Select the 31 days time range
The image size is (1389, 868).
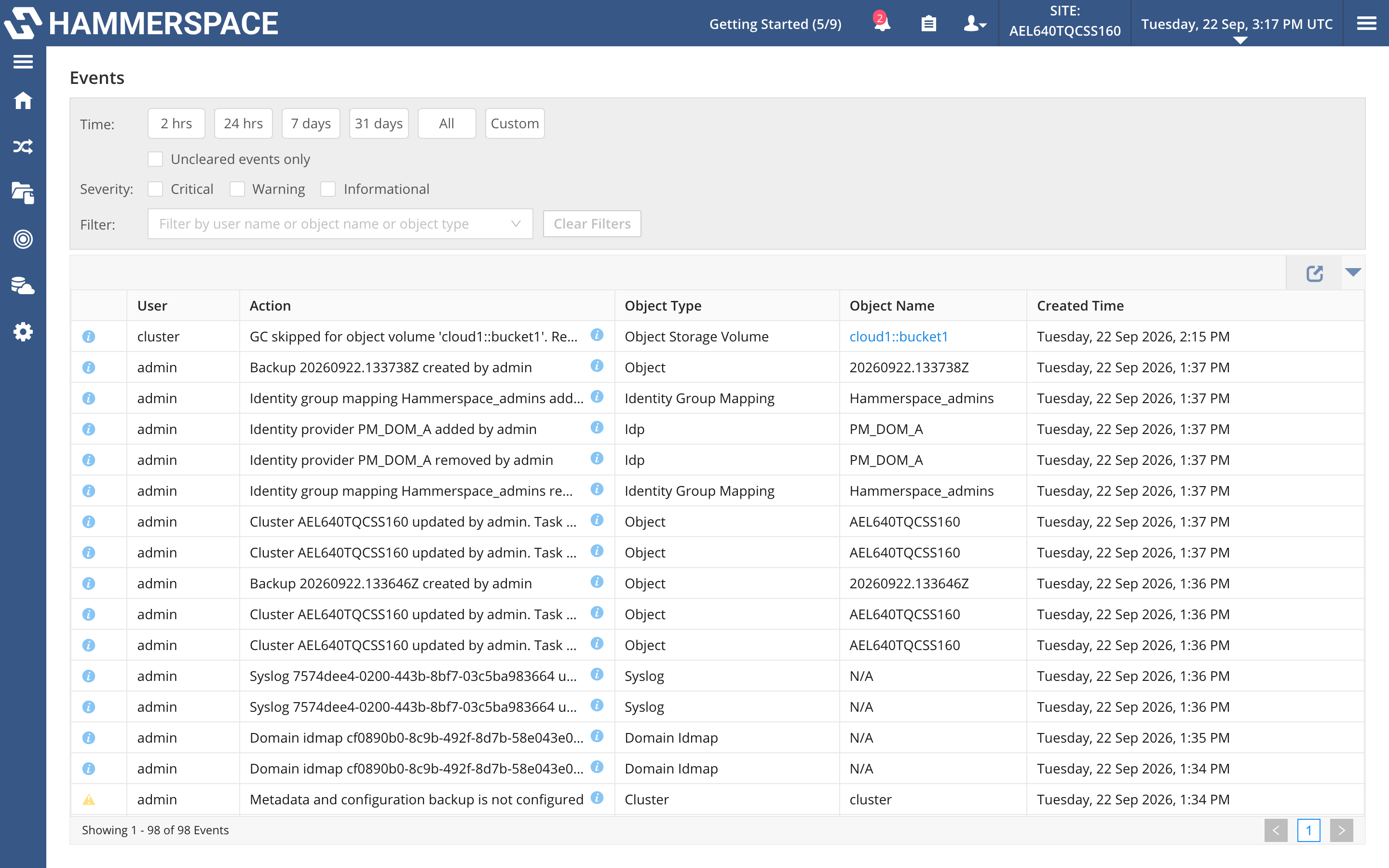(379, 123)
